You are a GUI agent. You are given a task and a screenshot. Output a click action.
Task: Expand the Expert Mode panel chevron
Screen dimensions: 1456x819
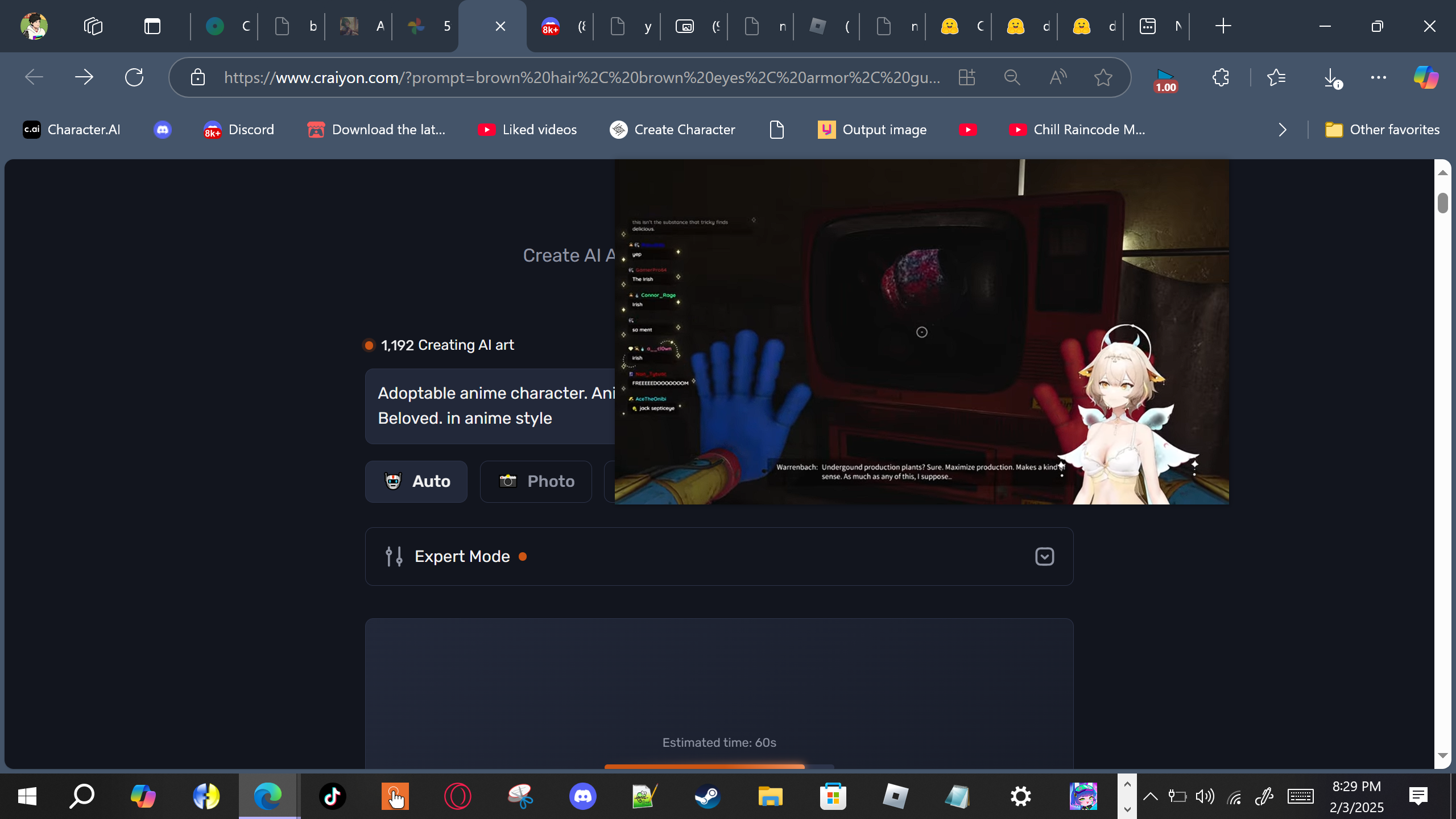pos(1044,556)
